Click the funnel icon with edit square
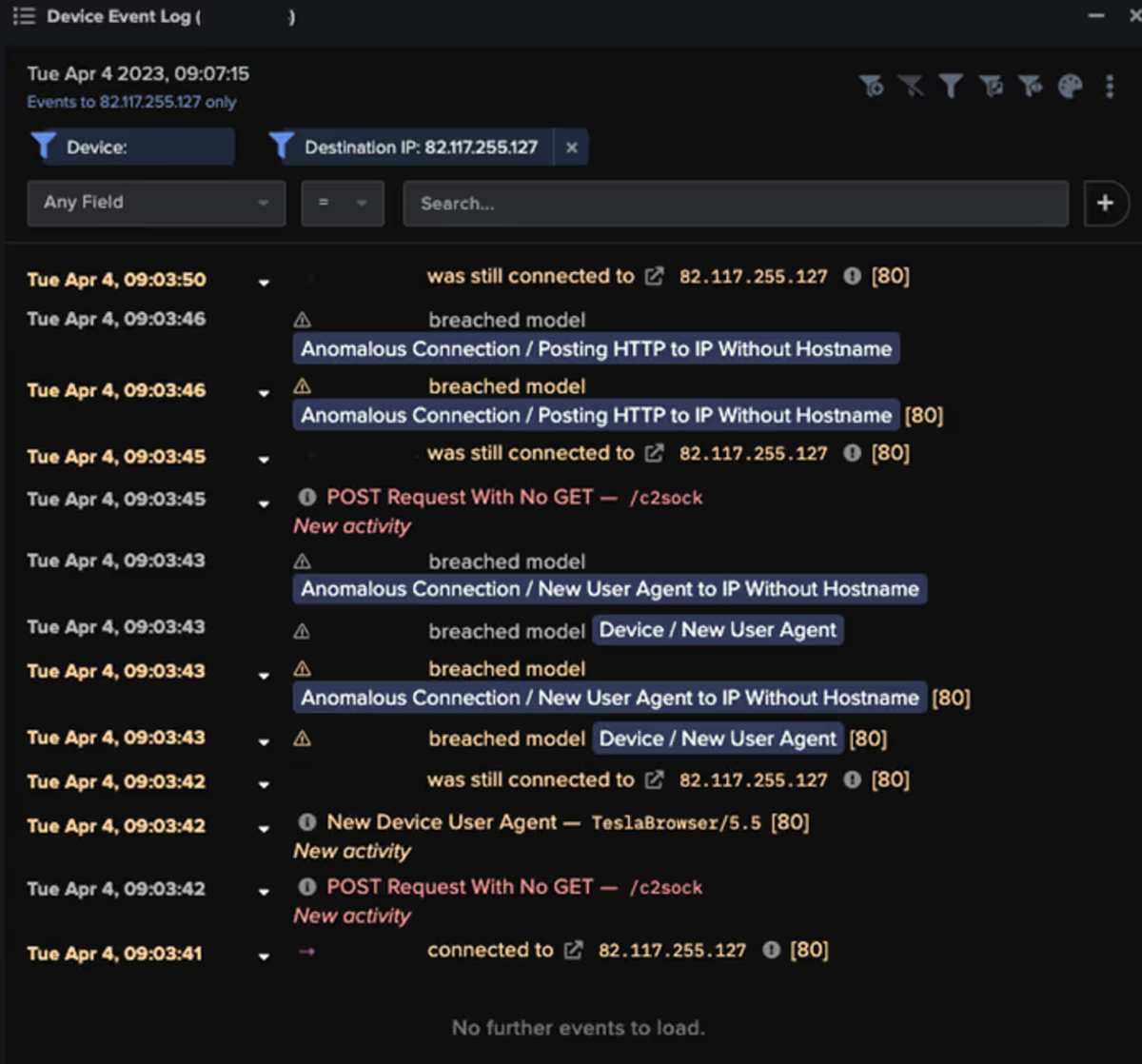1142x1064 pixels. coord(991,87)
